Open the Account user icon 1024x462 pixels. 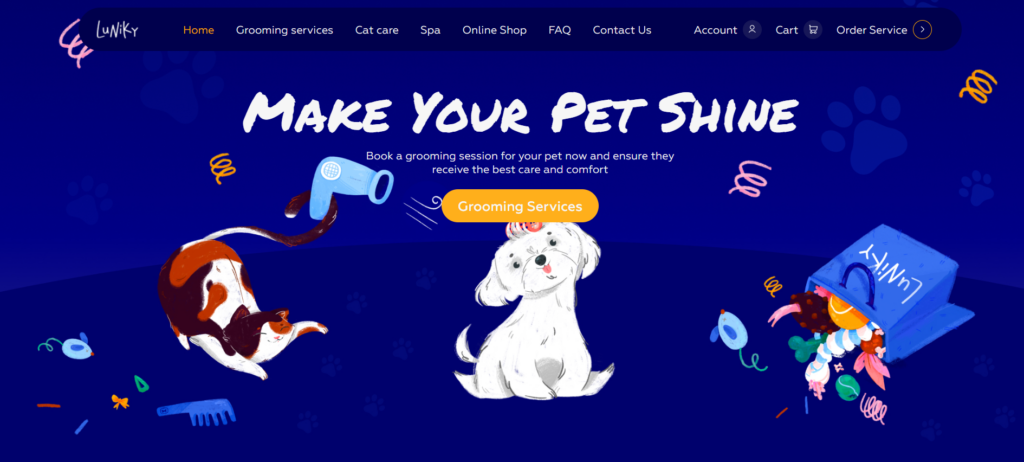752,29
